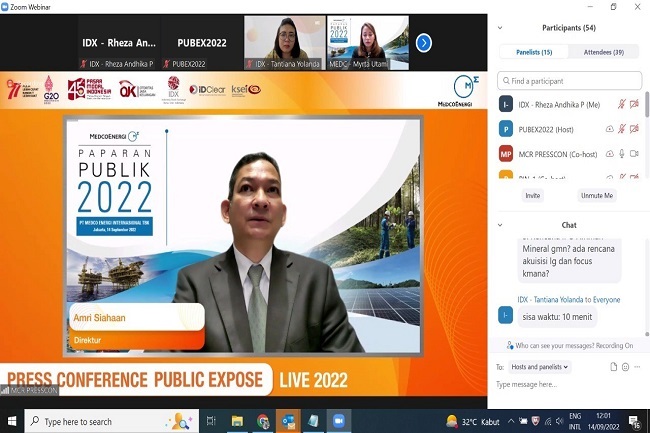Click the taskbar clock showing 12:01

point(603,421)
